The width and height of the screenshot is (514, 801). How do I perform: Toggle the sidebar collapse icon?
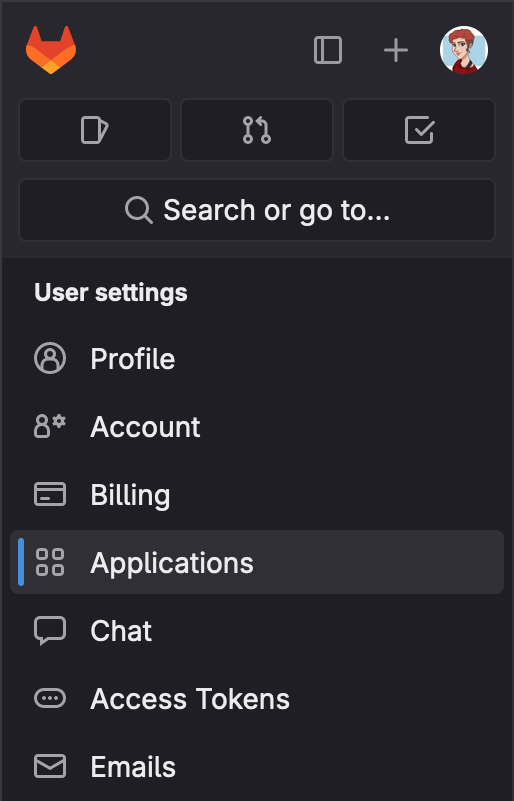pyautogui.click(x=328, y=50)
